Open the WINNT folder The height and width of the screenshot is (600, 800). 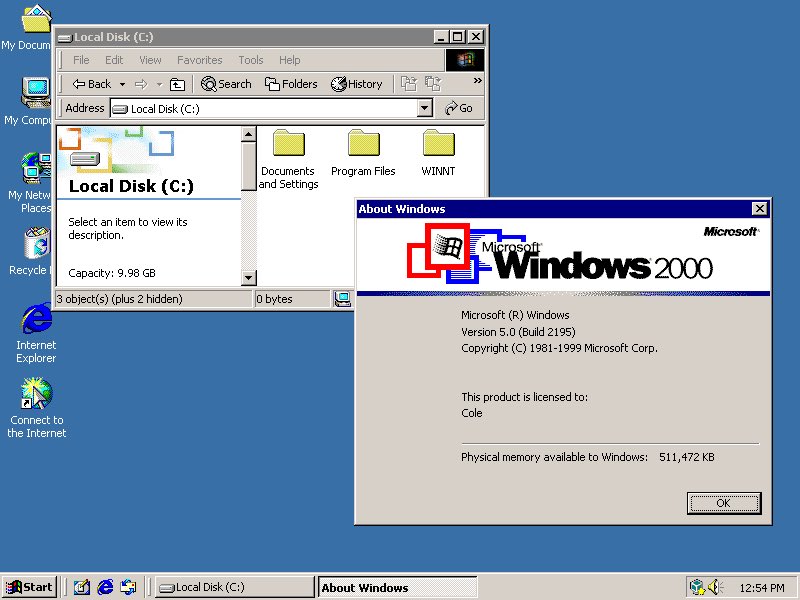[x=438, y=148]
